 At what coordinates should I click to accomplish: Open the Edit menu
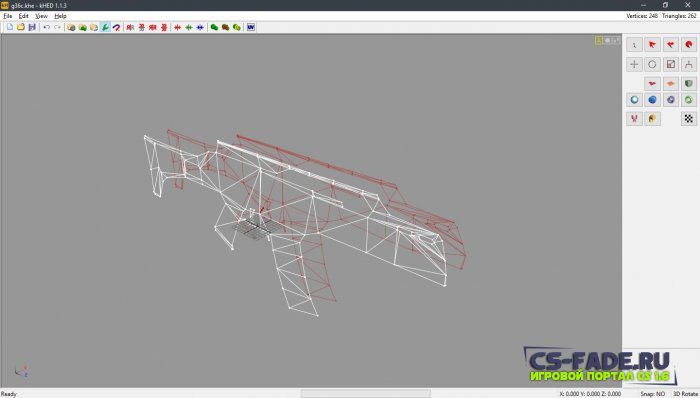pyautogui.click(x=24, y=16)
